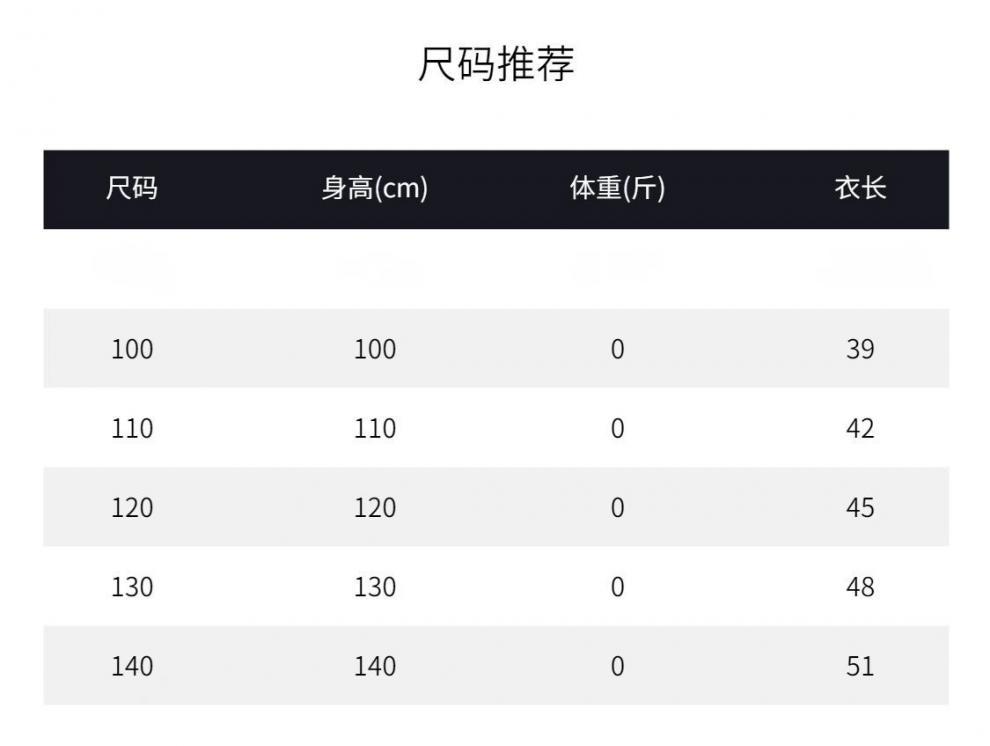Select height value 120 under 身高(cm)
The image size is (990, 746).
375,507
